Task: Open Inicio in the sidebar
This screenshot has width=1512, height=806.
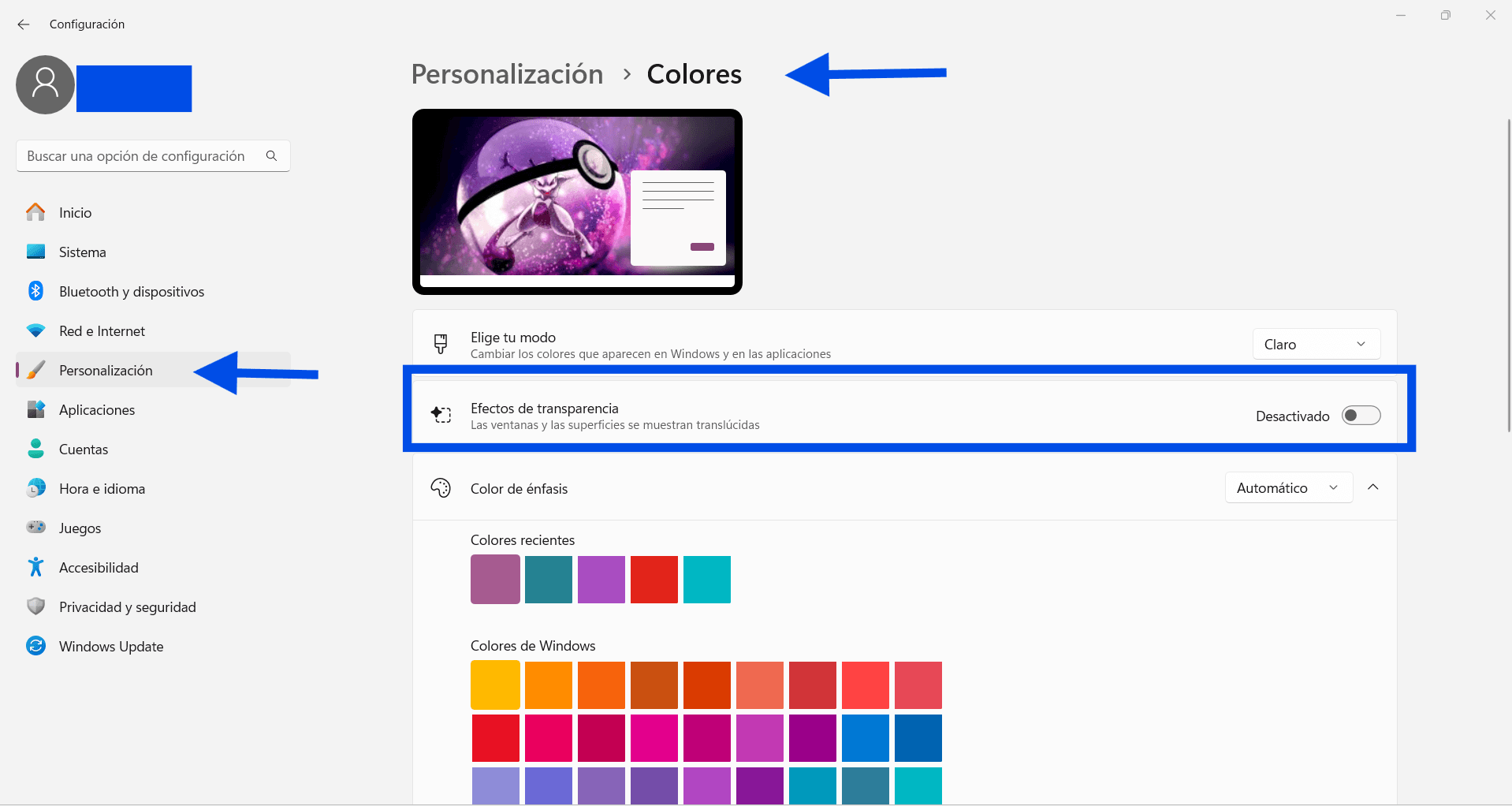Action: 153,212
